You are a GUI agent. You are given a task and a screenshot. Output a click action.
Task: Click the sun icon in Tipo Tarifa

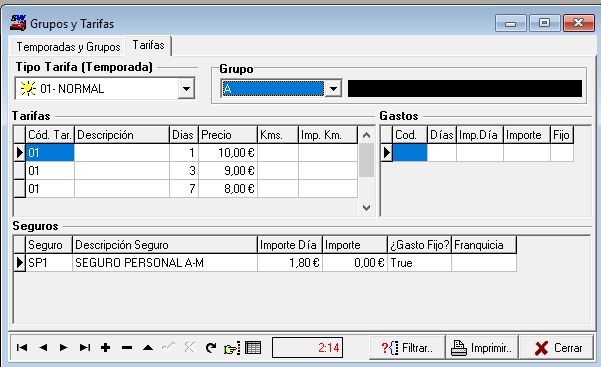28,89
